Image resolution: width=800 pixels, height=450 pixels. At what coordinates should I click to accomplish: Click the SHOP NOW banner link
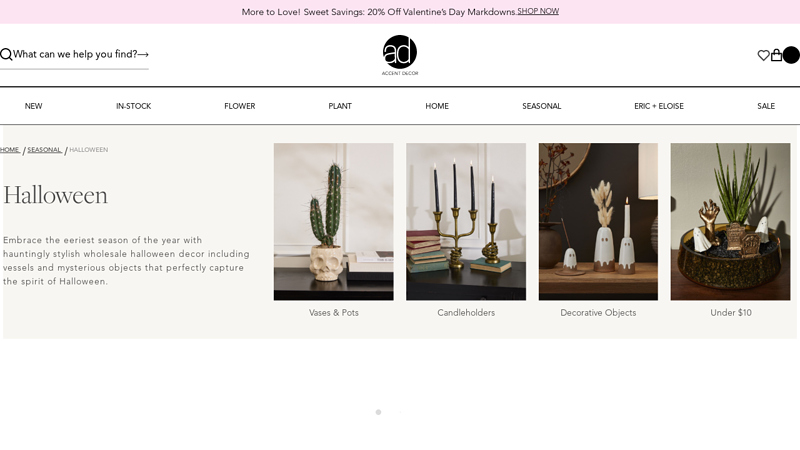tap(538, 11)
